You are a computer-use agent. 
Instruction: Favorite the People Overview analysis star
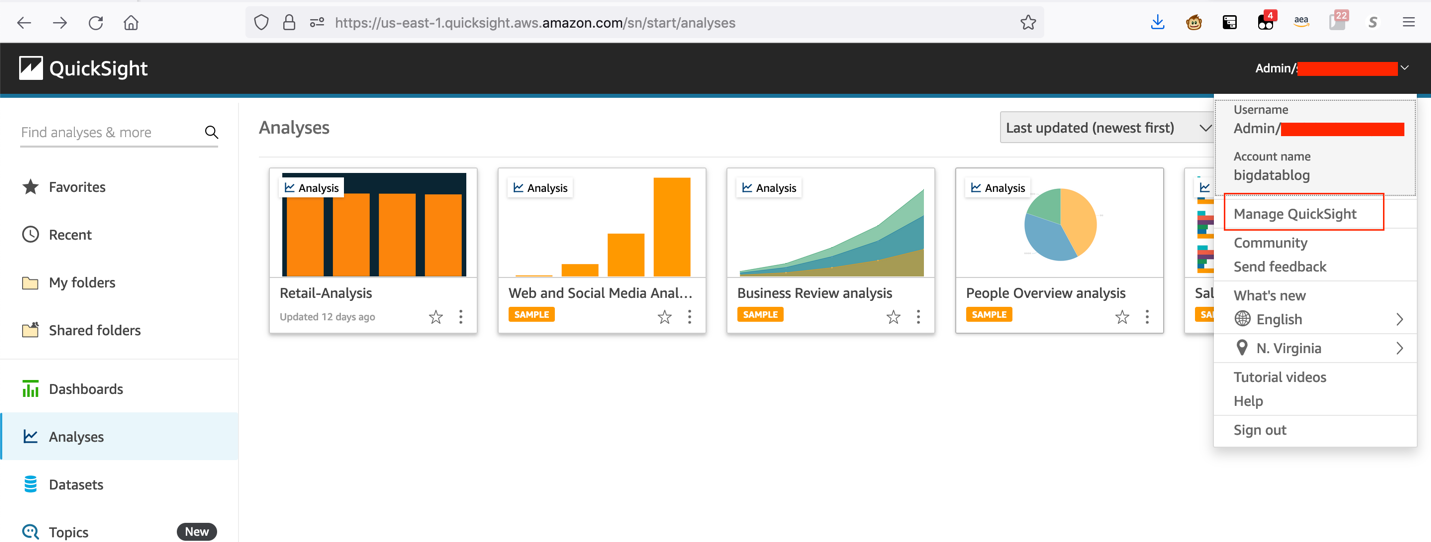pyautogui.click(x=1122, y=317)
